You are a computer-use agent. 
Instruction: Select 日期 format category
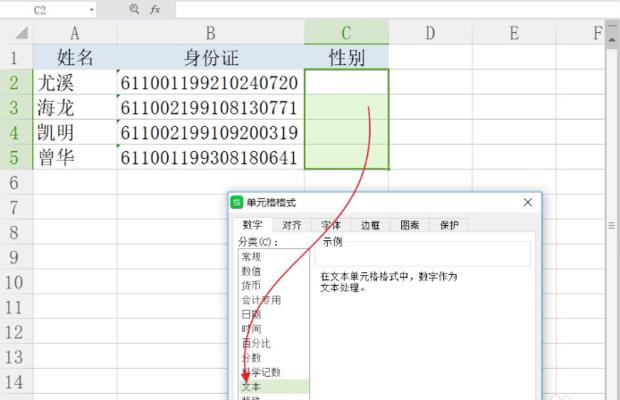coord(251,314)
